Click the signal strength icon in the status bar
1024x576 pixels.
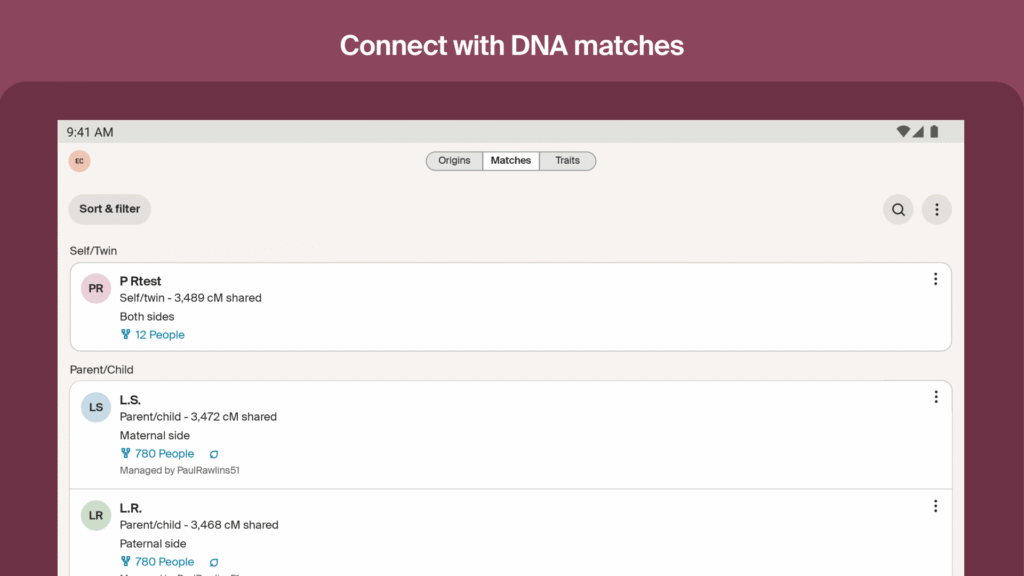click(x=917, y=131)
